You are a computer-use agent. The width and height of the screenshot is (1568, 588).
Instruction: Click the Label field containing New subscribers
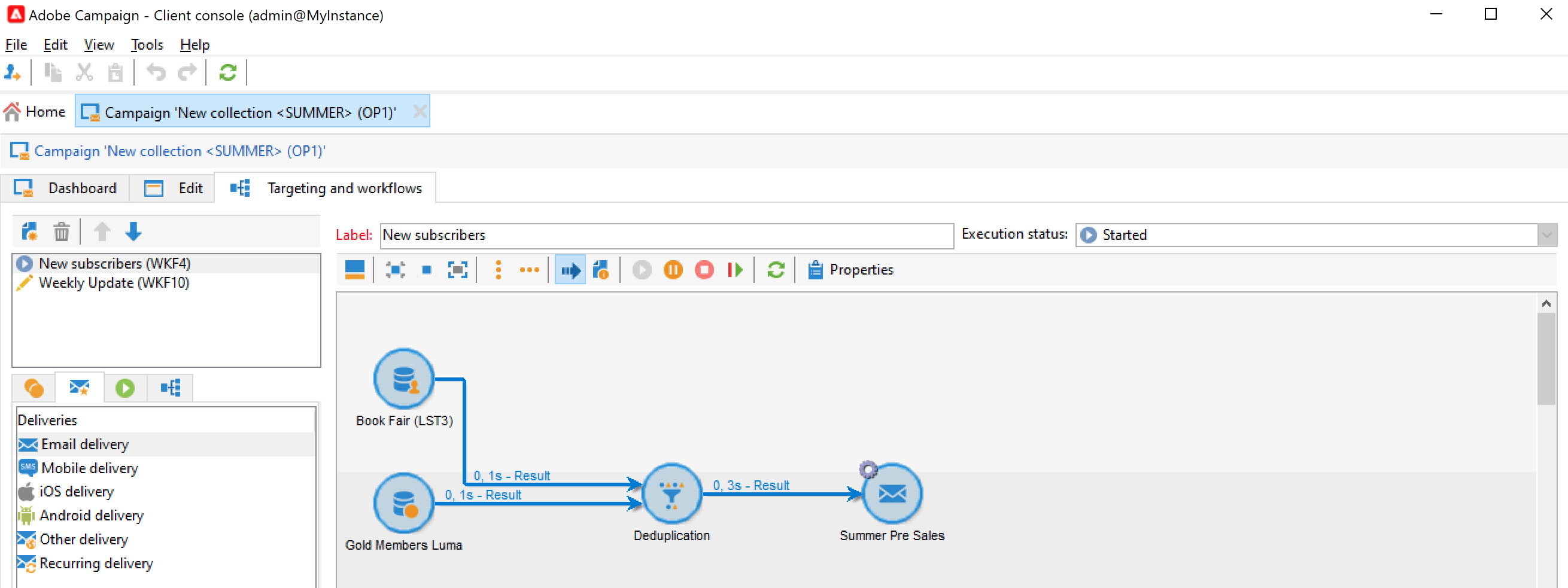tap(667, 236)
